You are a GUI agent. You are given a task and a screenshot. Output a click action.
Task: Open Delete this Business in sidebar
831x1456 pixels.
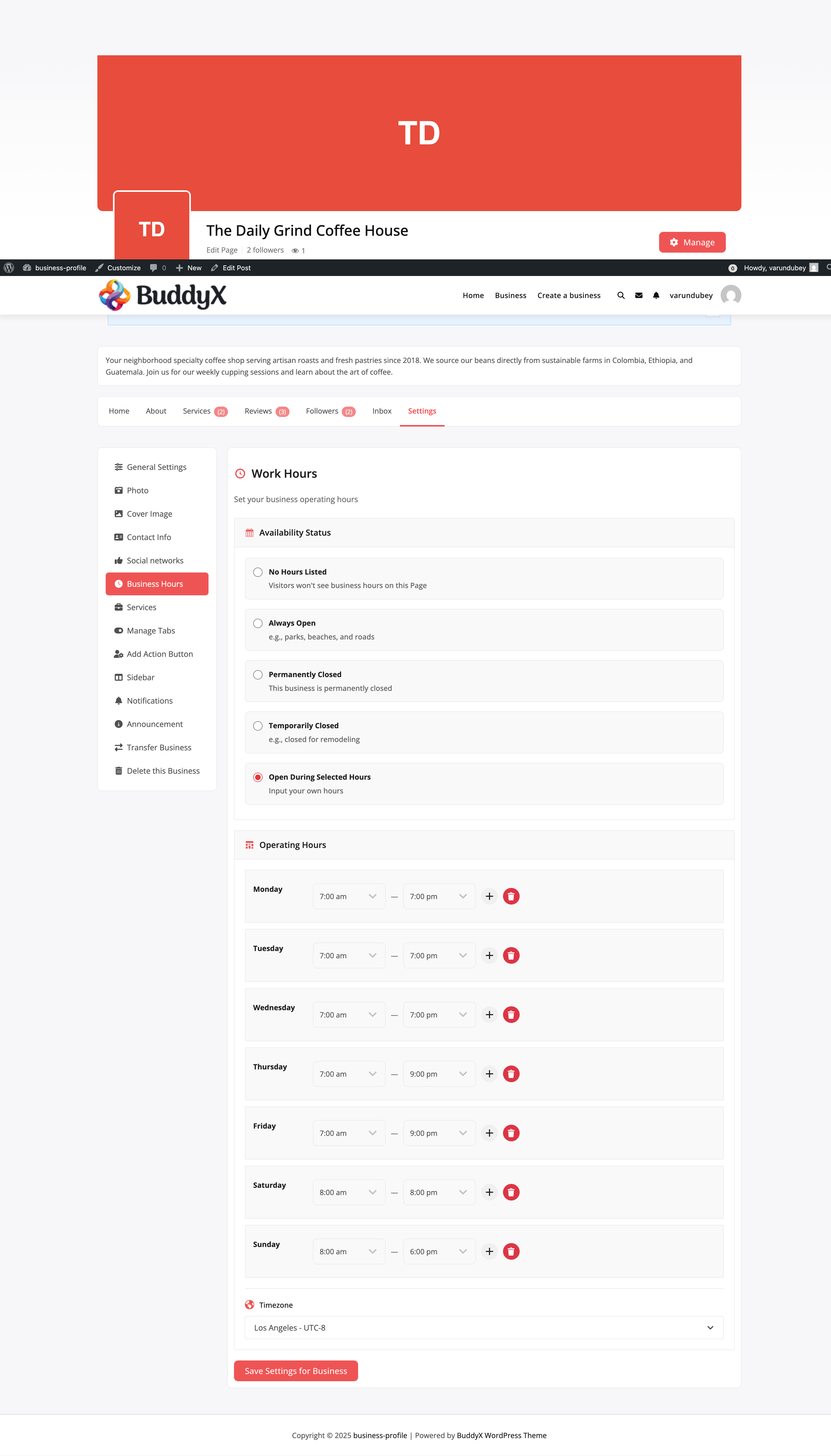[157, 770]
